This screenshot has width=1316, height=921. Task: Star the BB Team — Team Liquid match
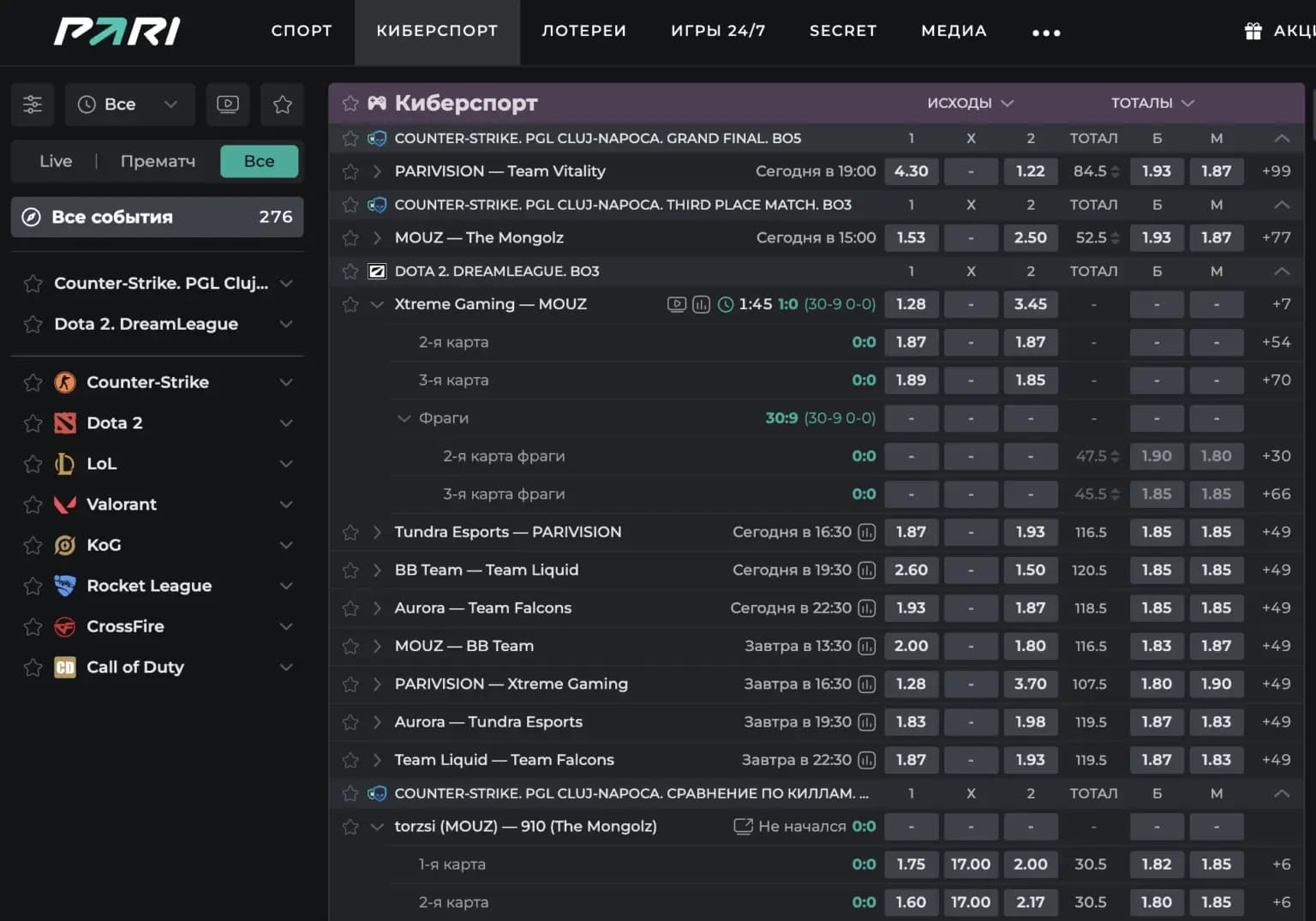pos(350,571)
